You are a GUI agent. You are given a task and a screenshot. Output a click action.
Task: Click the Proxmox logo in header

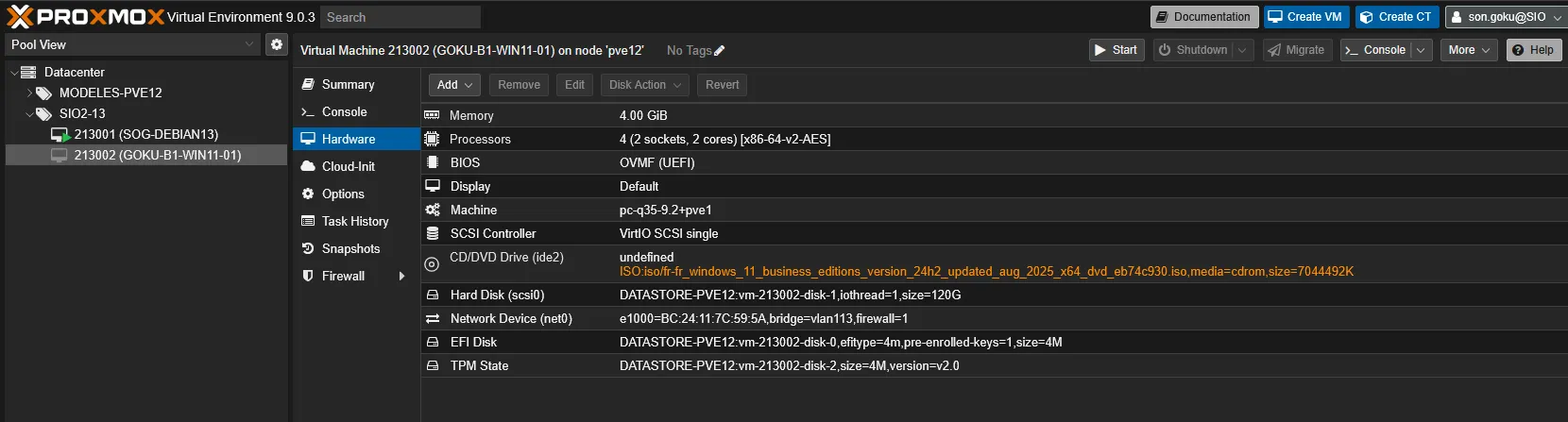(x=83, y=17)
